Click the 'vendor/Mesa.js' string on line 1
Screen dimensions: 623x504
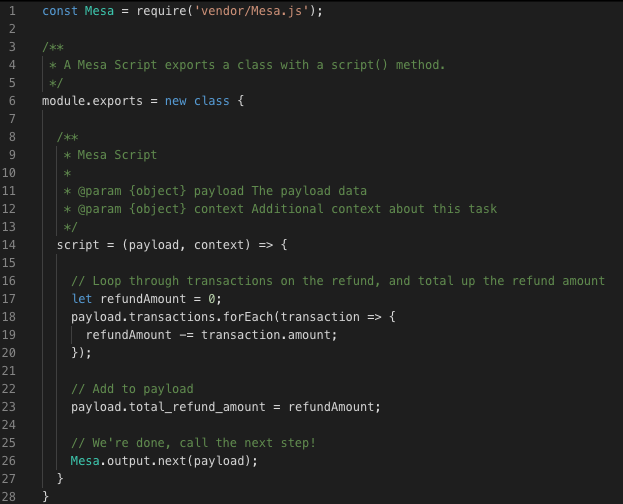point(251,11)
